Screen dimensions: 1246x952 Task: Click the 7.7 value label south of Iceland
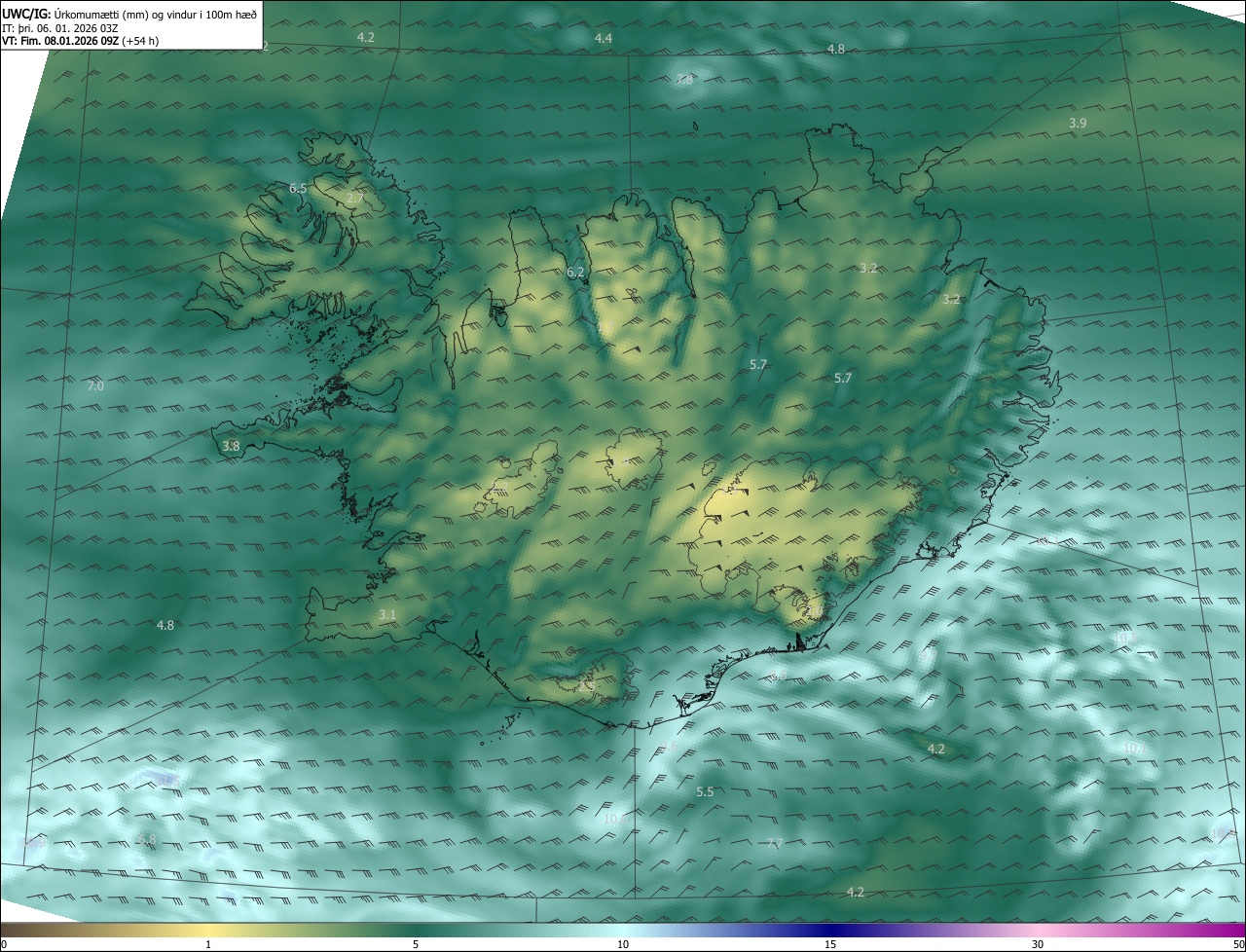click(x=775, y=843)
